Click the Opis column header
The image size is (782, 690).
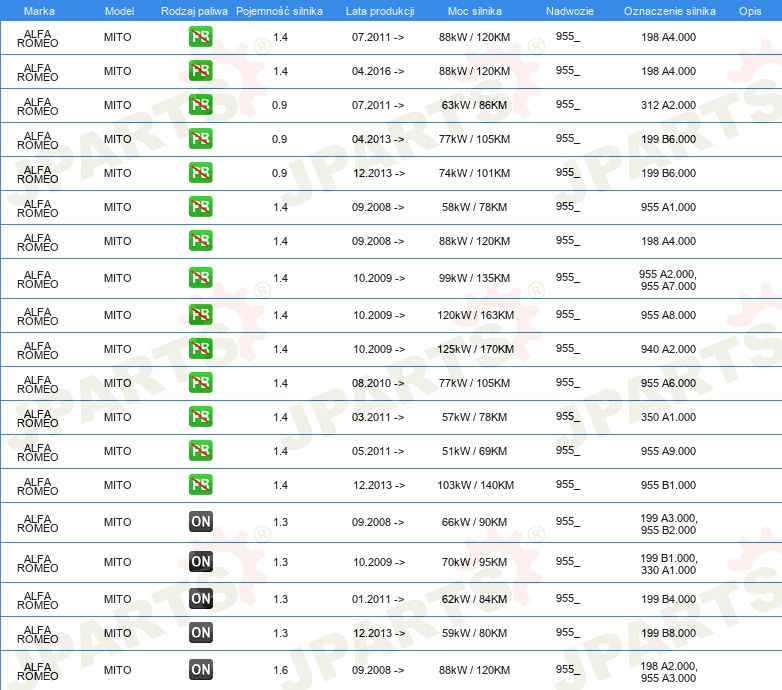coord(750,11)
